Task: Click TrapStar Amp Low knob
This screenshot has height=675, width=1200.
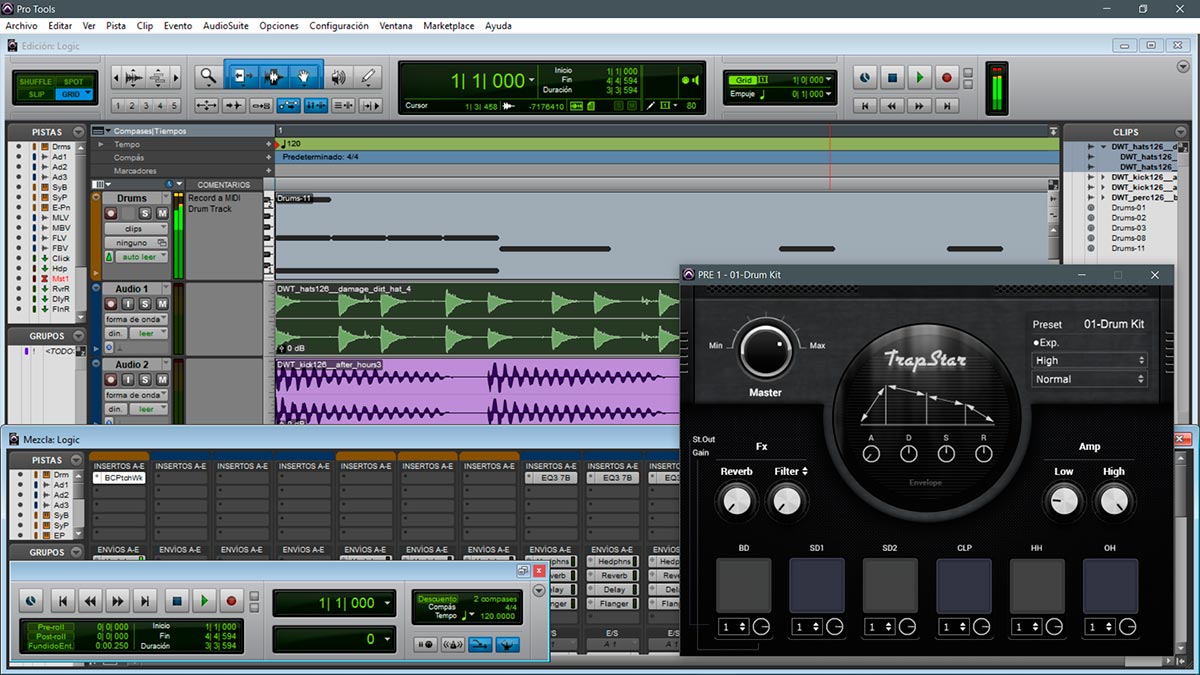Action: (1064, 499)
